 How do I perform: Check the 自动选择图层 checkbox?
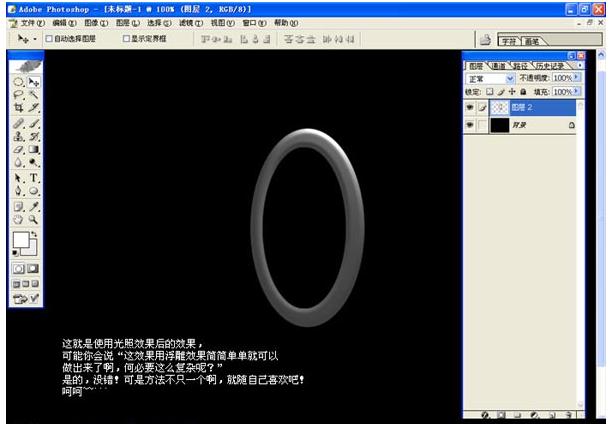coord(49,39)
